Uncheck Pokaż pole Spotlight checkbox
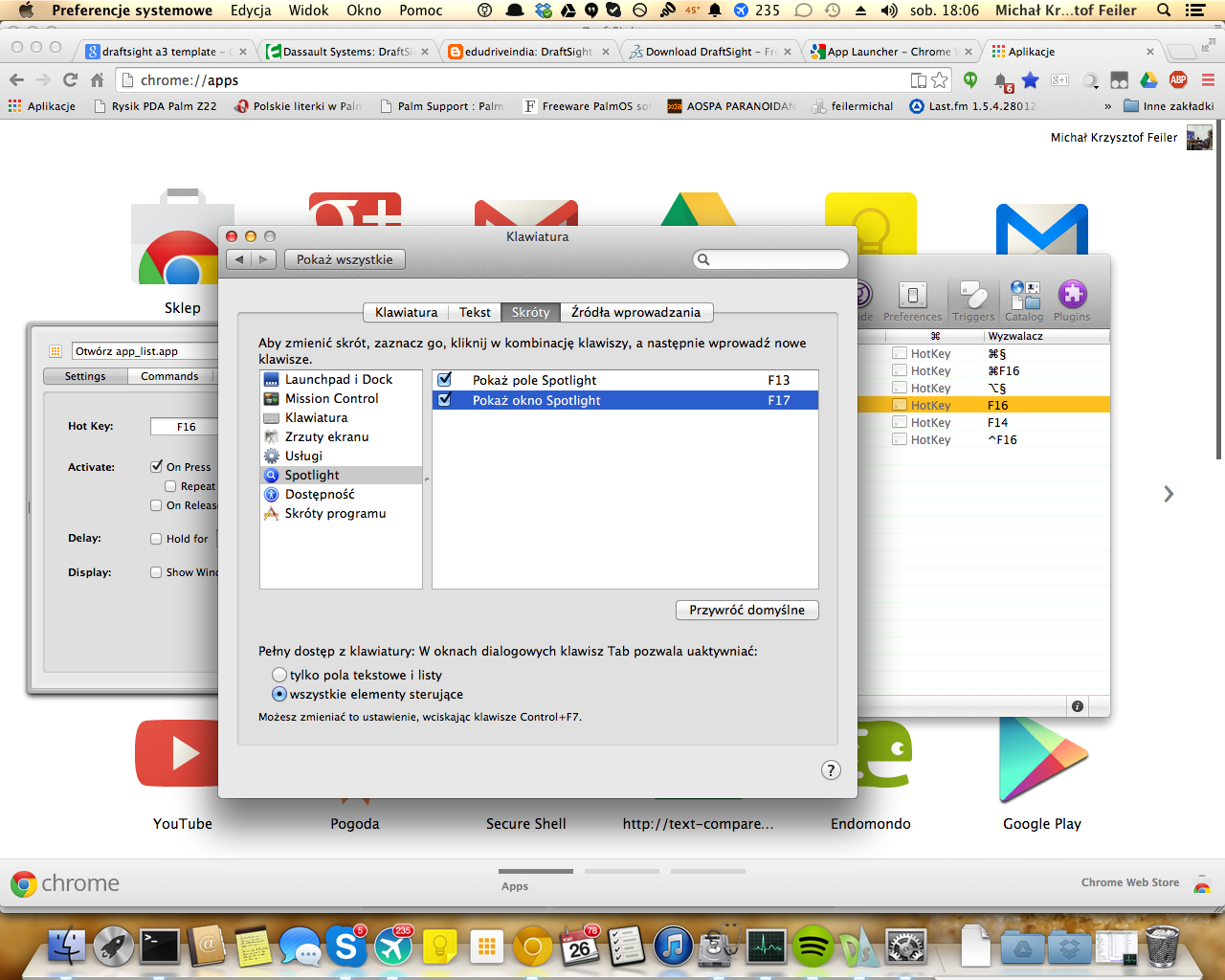 (444, 379)
